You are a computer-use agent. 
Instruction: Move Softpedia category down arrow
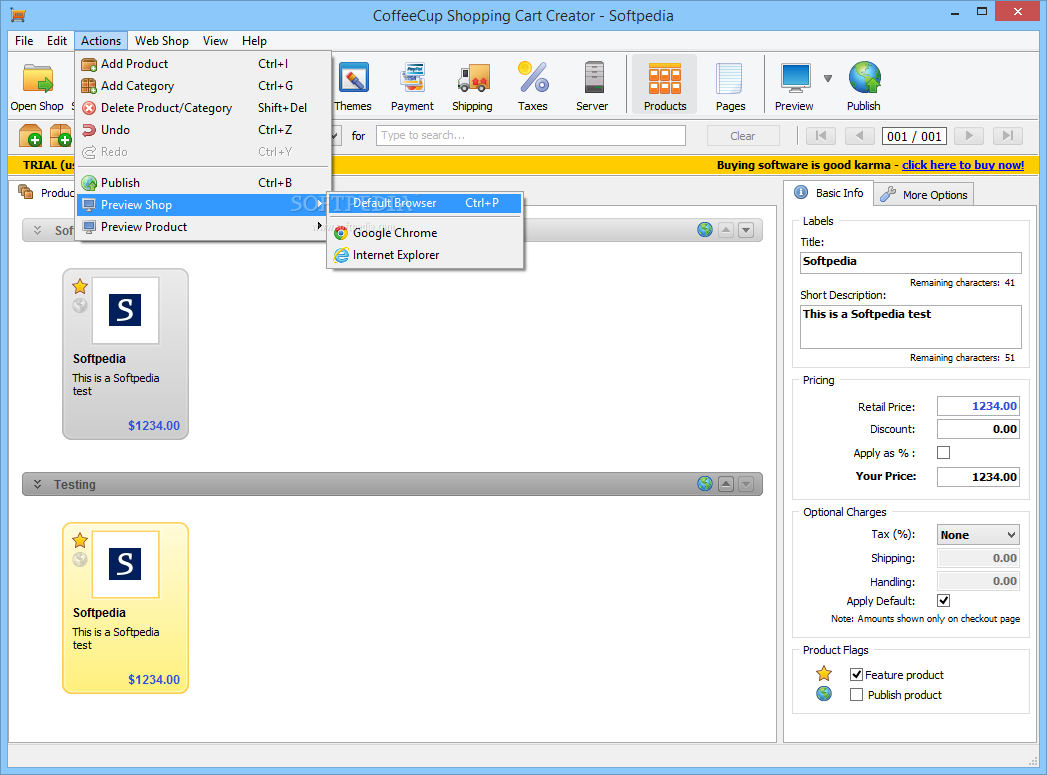[746, 230]
